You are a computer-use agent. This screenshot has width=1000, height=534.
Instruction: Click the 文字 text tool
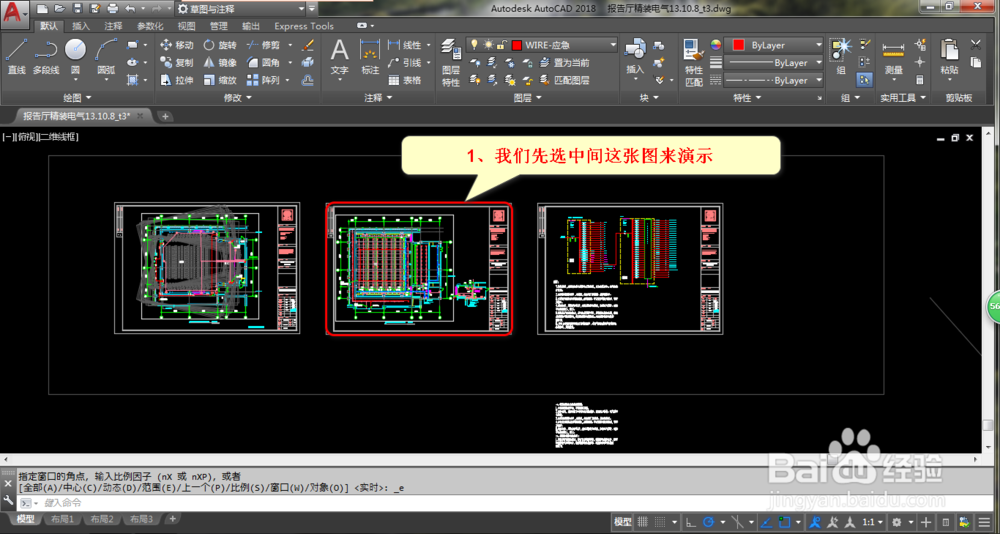339,56
